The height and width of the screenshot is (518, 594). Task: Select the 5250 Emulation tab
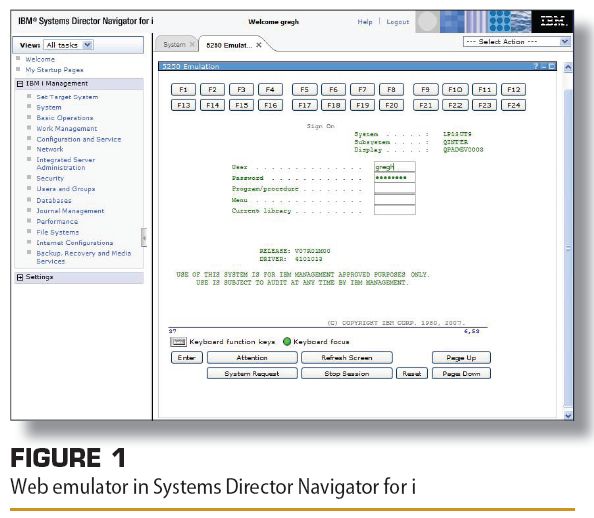tap(229, 45)
